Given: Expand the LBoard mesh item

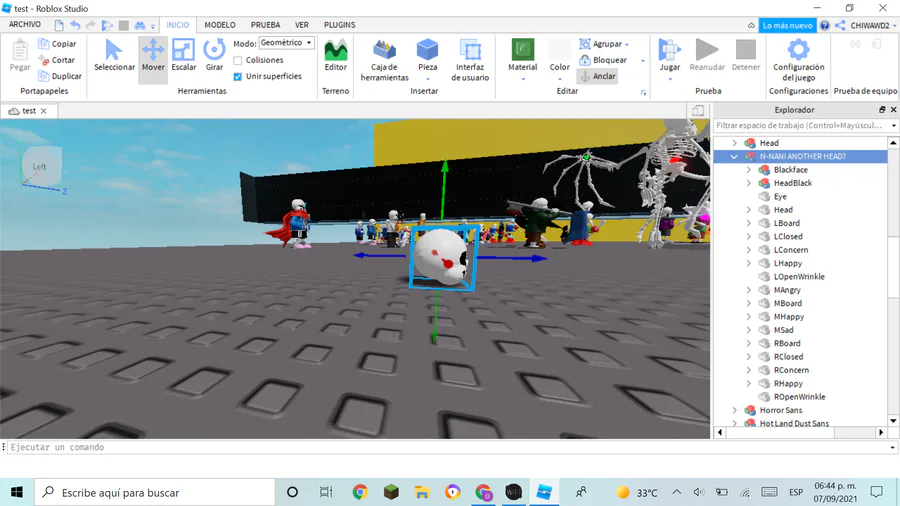Looking at the screenshot, I should click(748, 223).
